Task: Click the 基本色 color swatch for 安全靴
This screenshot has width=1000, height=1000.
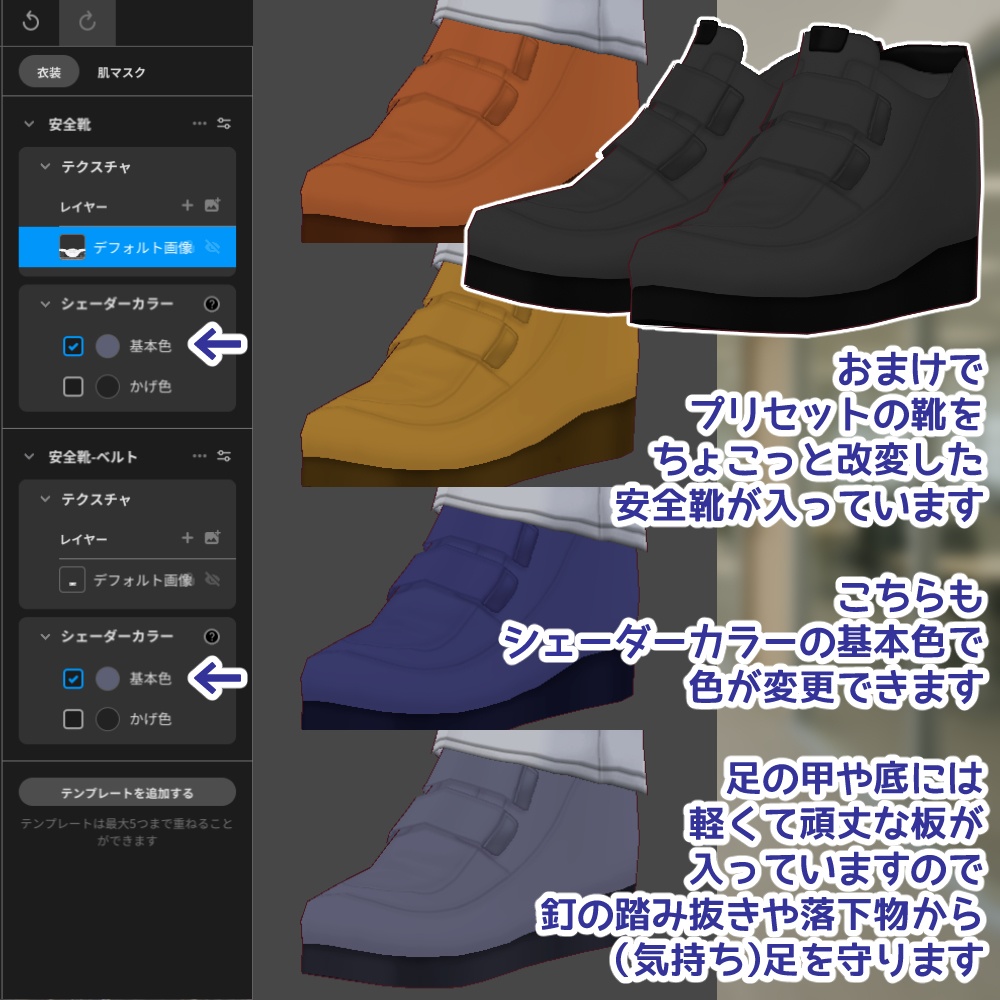Action: click(x=108, y=348)
